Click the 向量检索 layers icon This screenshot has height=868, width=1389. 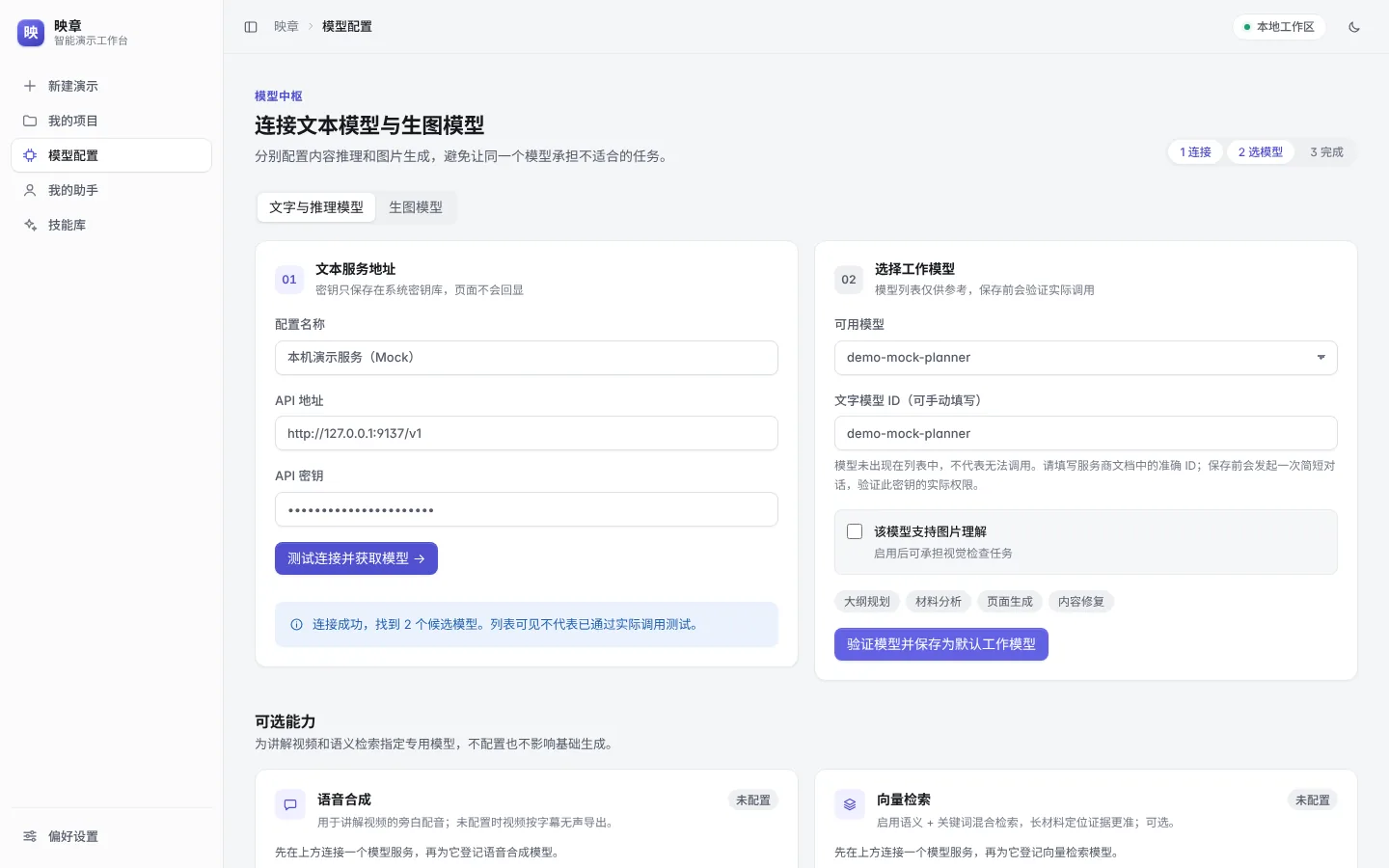850,804
